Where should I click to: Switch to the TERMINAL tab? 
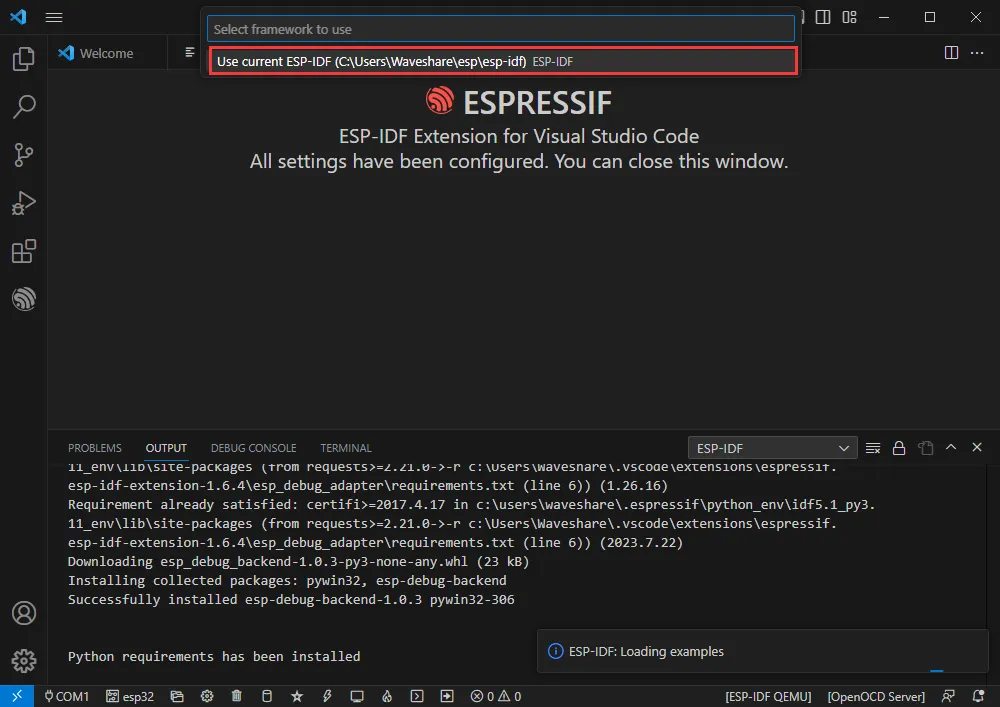tap(345, 447)
